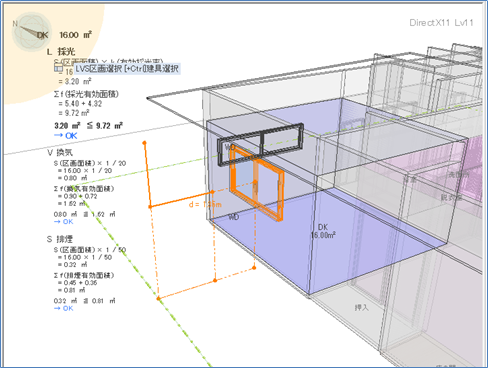Click the OK result under the 換気 section
This screenshot has height=368, width=488.
[63, 222]
